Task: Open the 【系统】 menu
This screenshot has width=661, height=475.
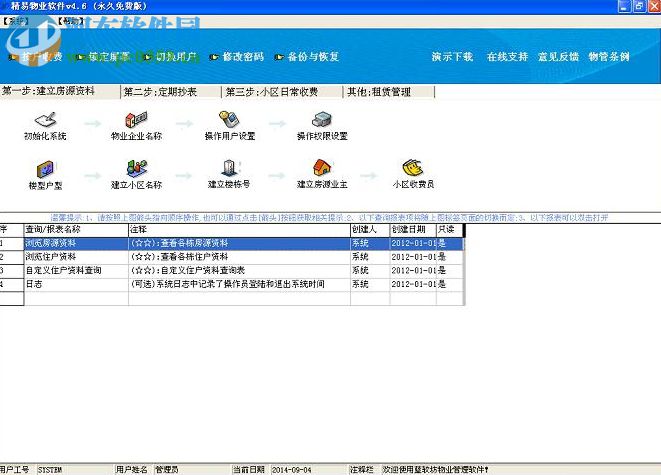Action: pos(15,21)
